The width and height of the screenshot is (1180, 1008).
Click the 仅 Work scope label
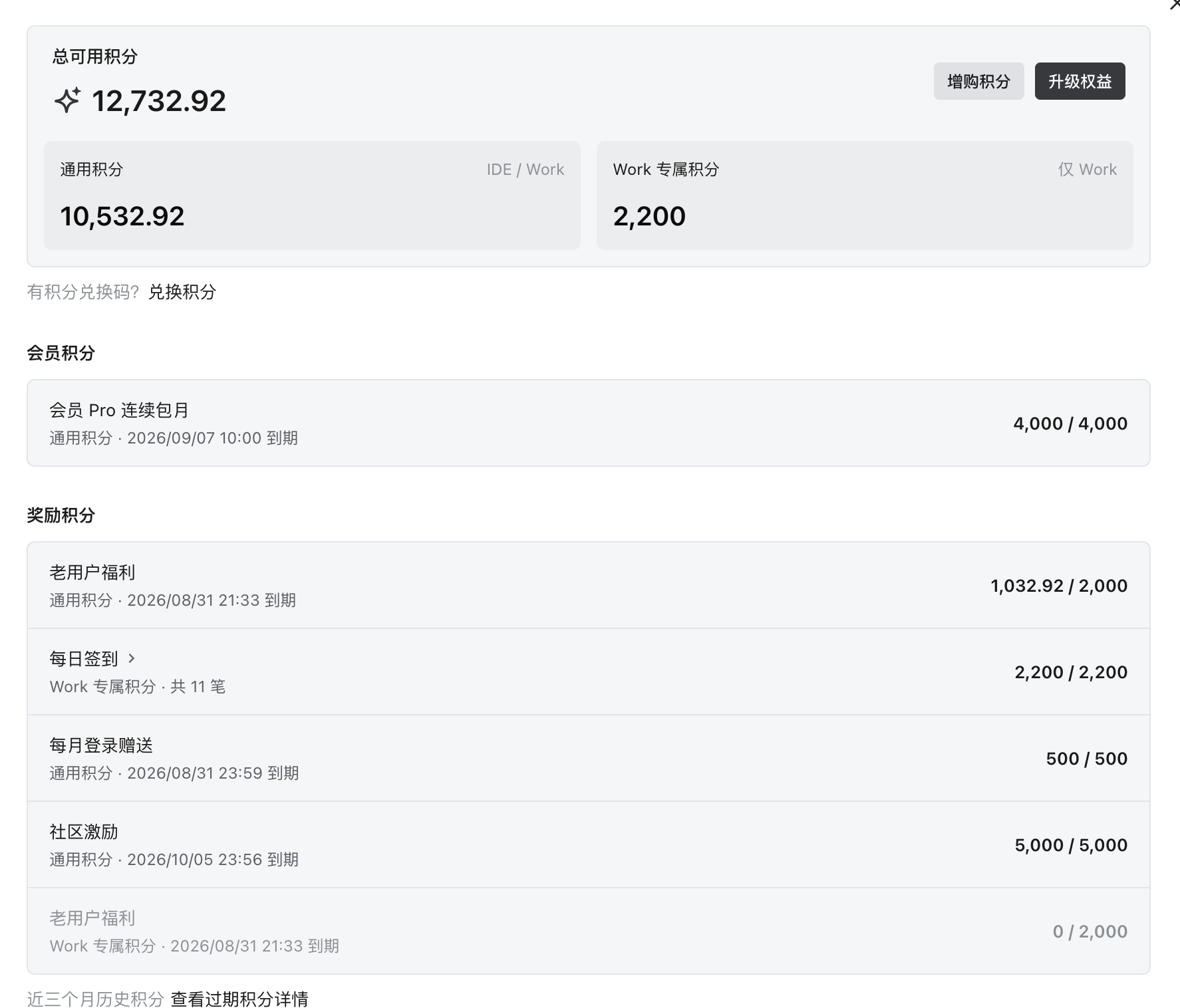tap(1088, 170)
